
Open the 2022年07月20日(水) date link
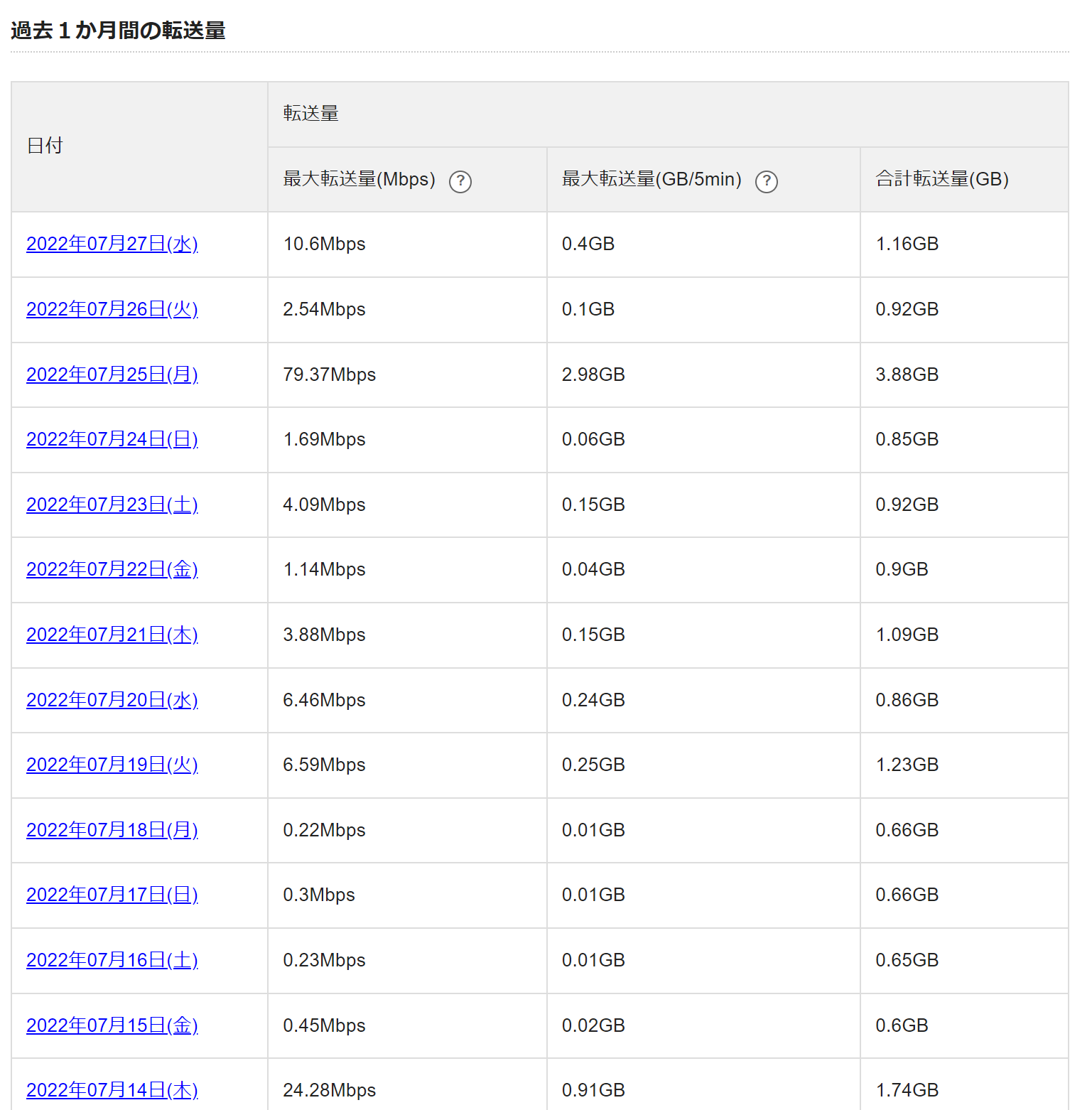112,700
